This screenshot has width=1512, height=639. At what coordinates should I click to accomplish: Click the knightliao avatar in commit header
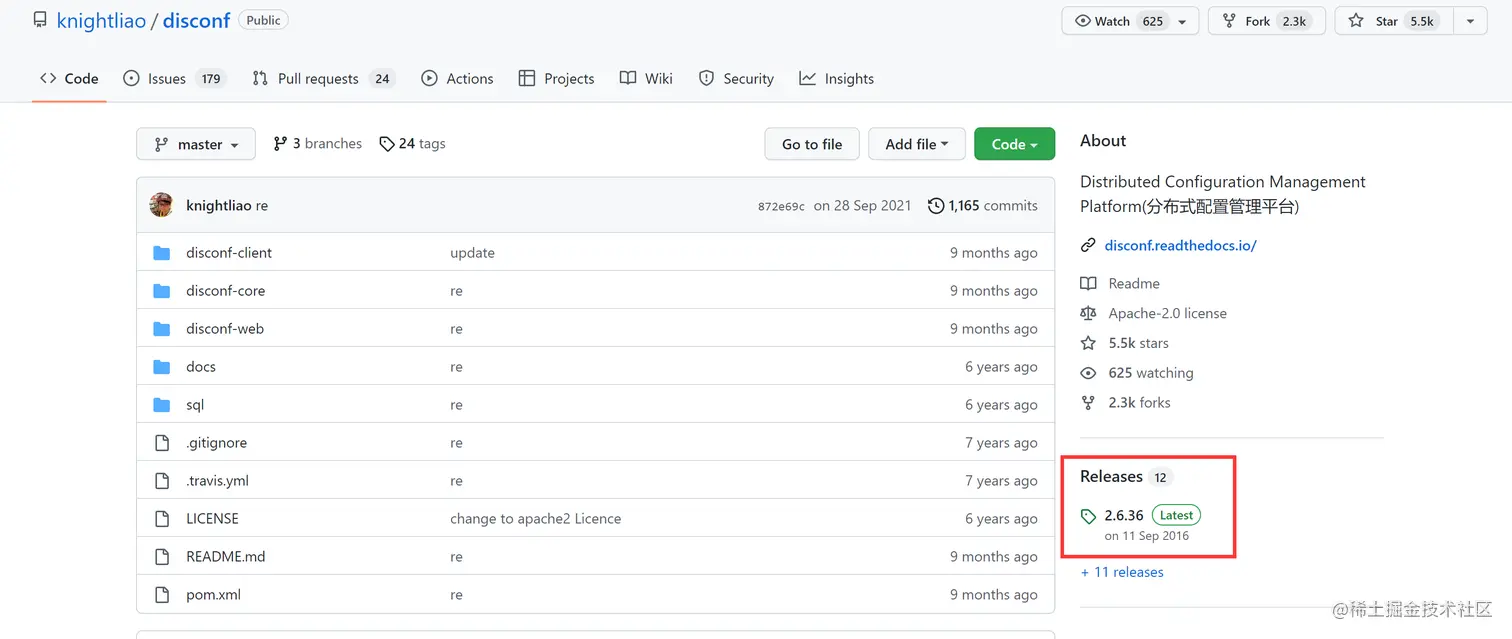pos(161,205)
